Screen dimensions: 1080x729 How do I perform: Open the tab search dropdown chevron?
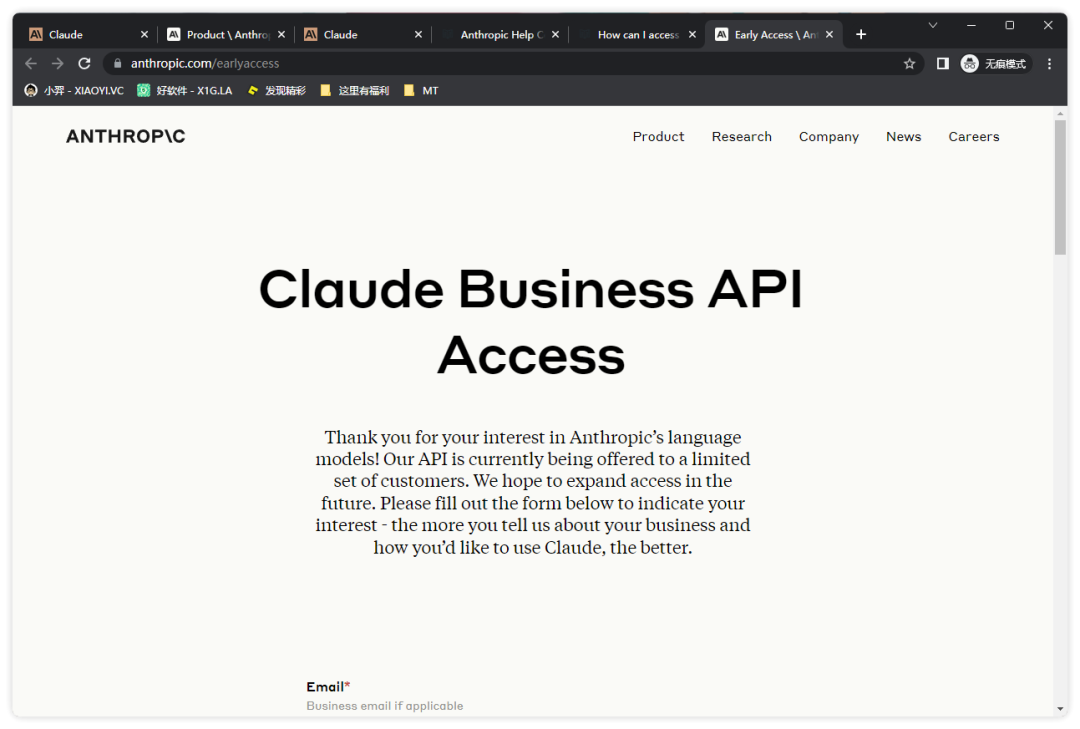932,25
